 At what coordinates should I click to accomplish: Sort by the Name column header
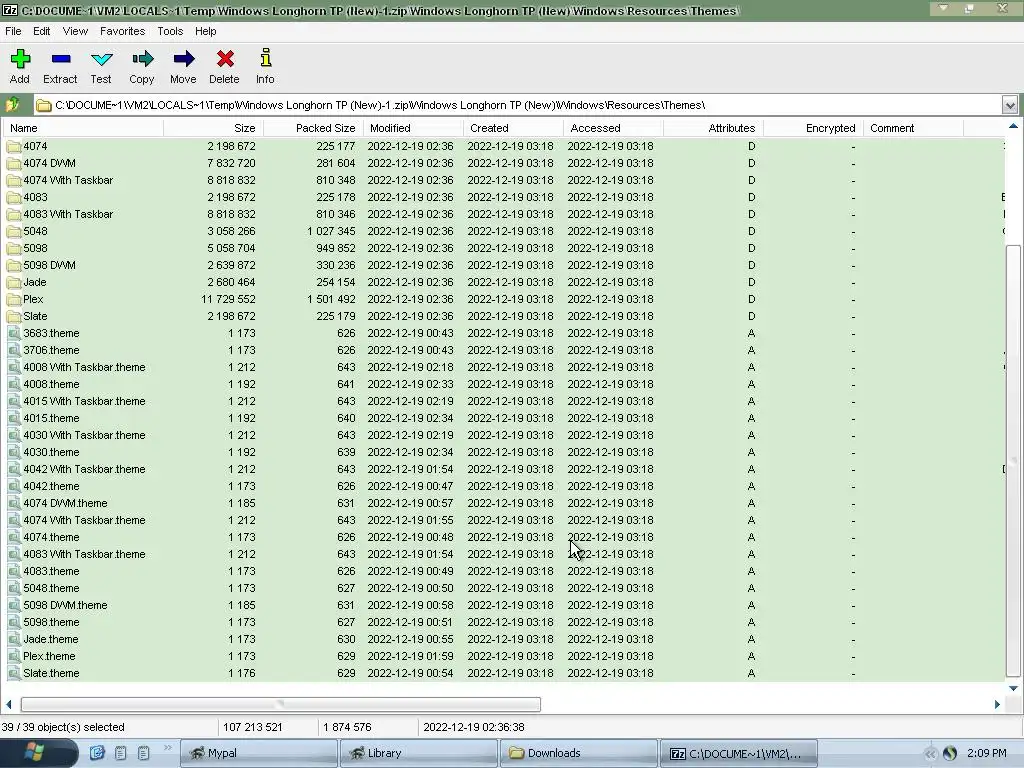coord(83,128)
